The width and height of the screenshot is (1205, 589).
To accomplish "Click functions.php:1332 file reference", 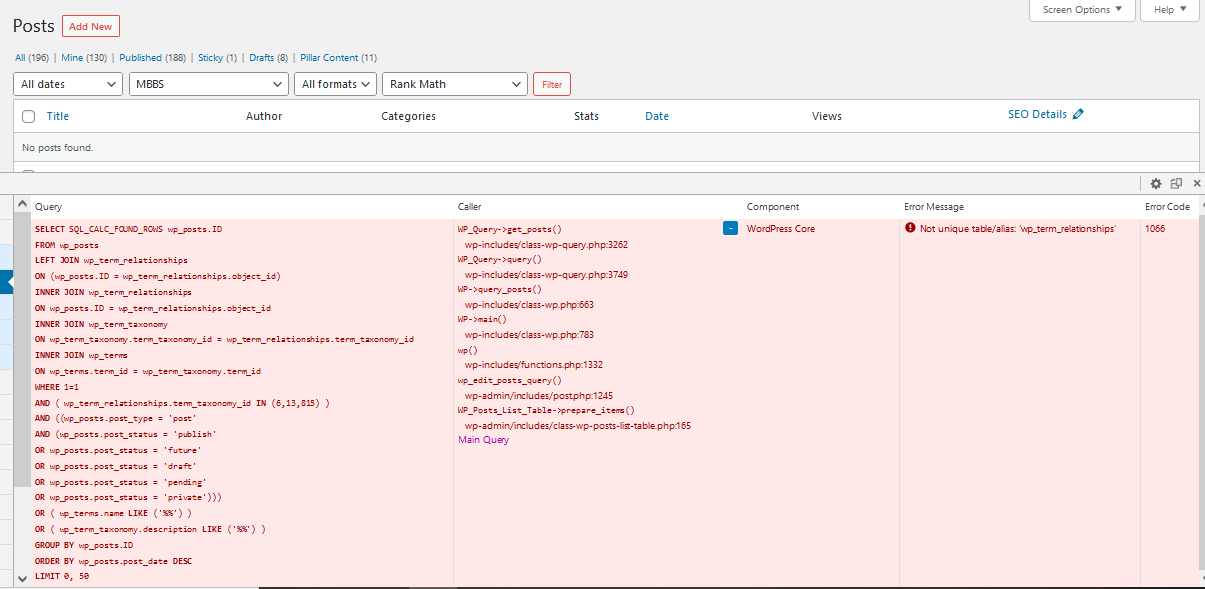I will click(x=534, y=365).
